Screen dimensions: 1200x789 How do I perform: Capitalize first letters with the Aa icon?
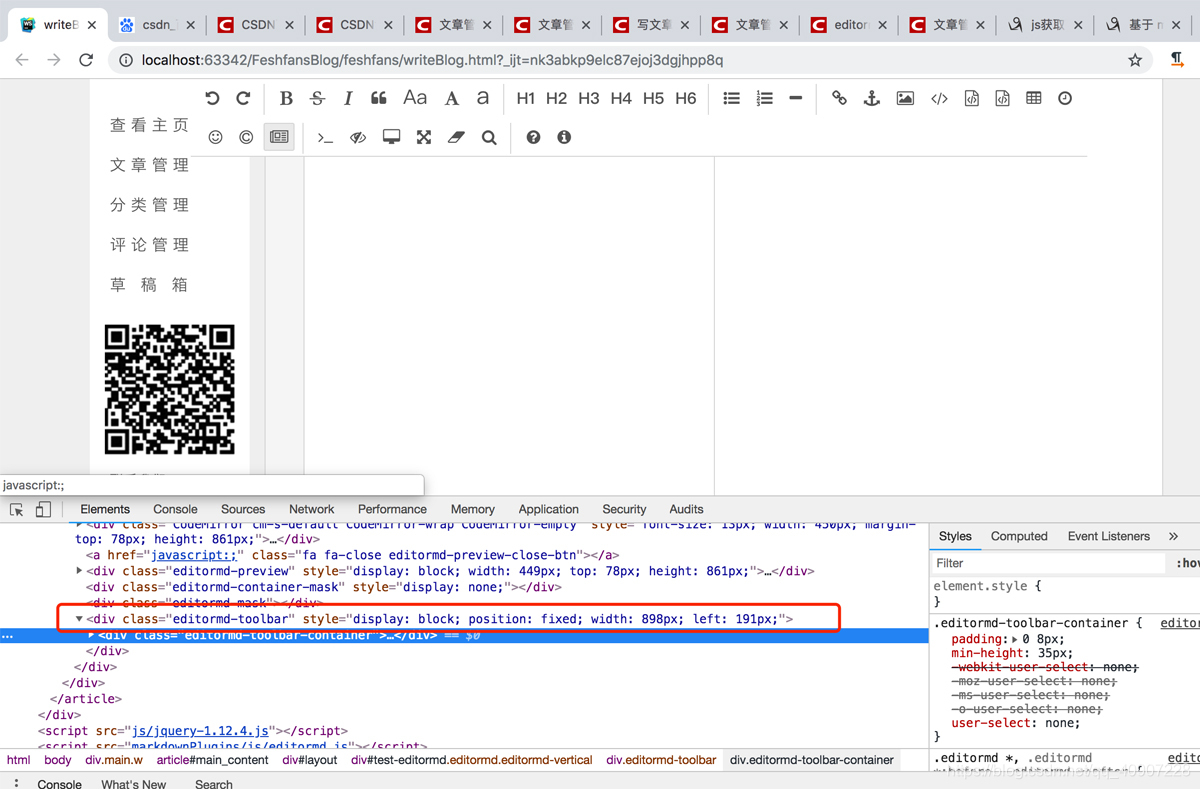415,98
